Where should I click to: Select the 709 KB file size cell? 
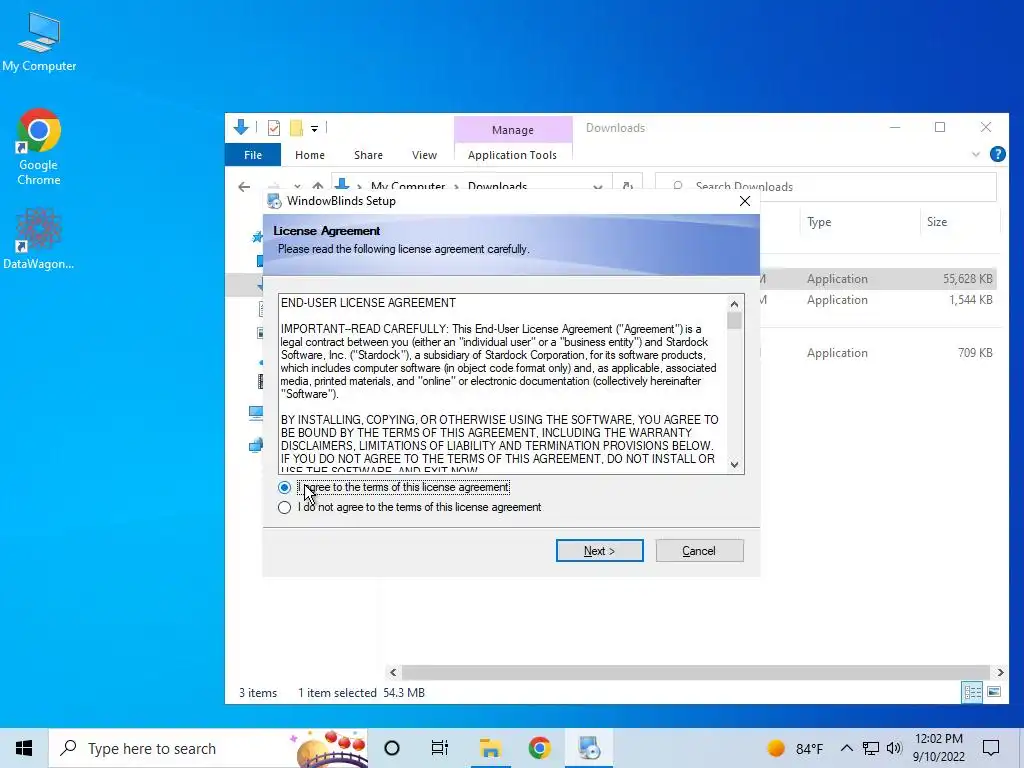(975, 353)
